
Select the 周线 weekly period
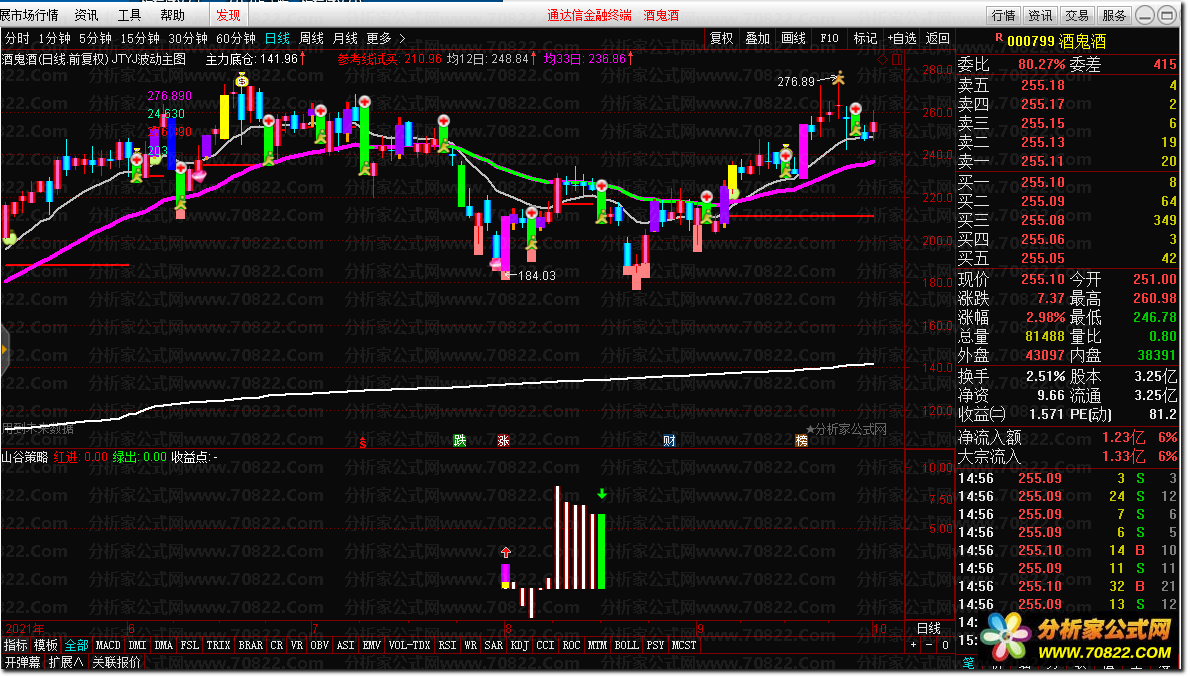coord(311,39)
